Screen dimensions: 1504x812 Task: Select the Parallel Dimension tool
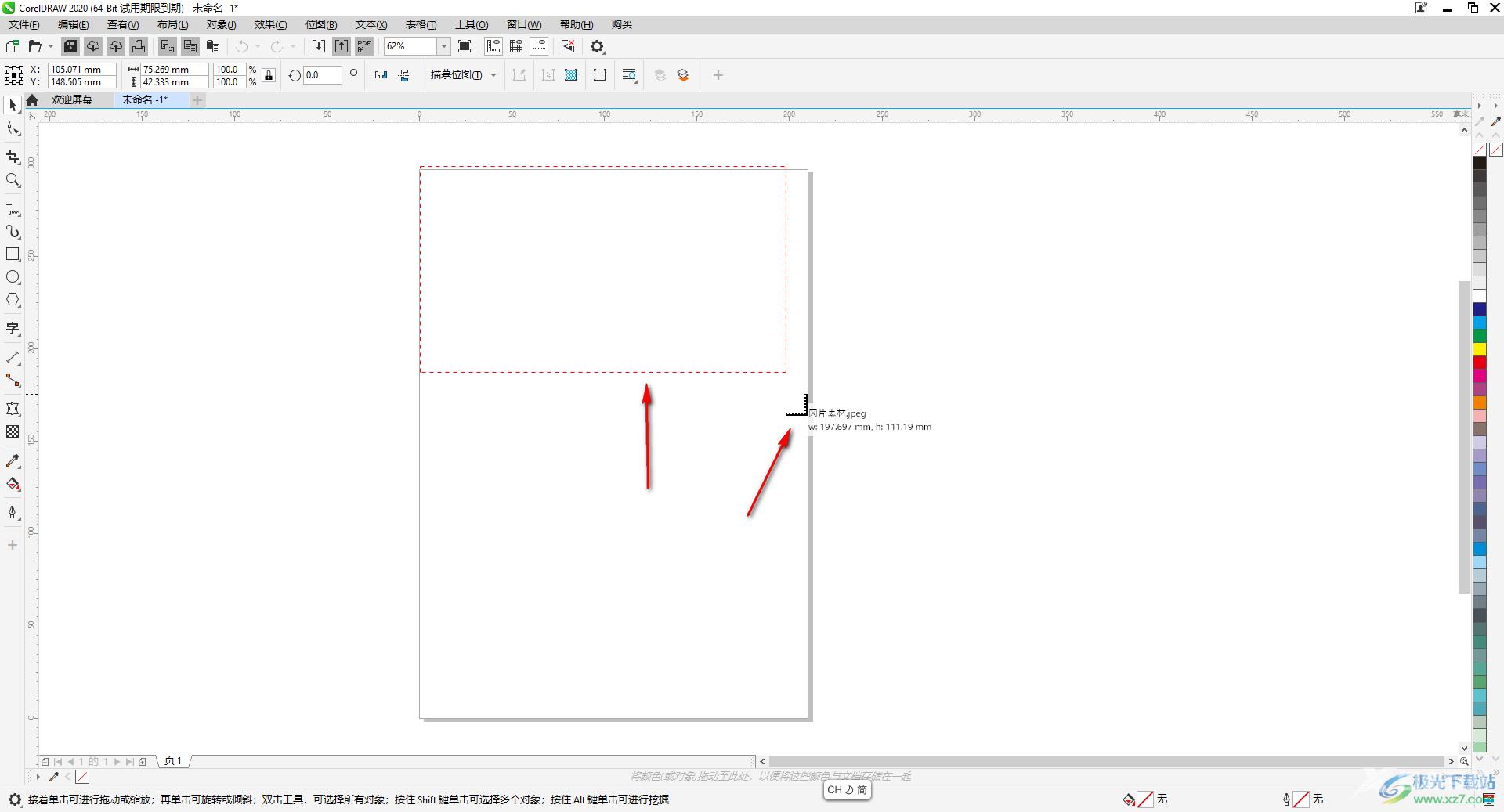pos(13,357)
